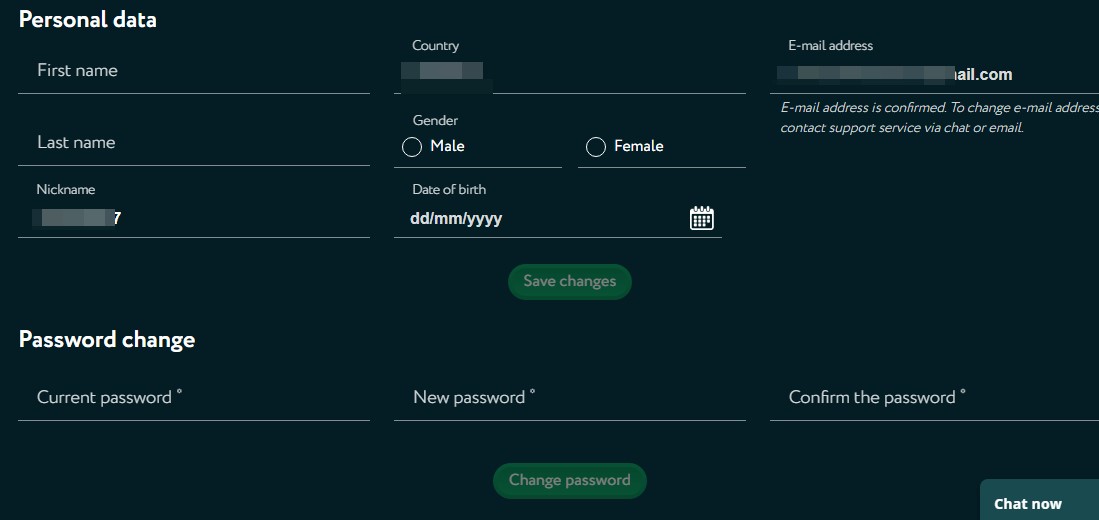Click the New password field
This screenshot has width=1099, height=520.
570,398
